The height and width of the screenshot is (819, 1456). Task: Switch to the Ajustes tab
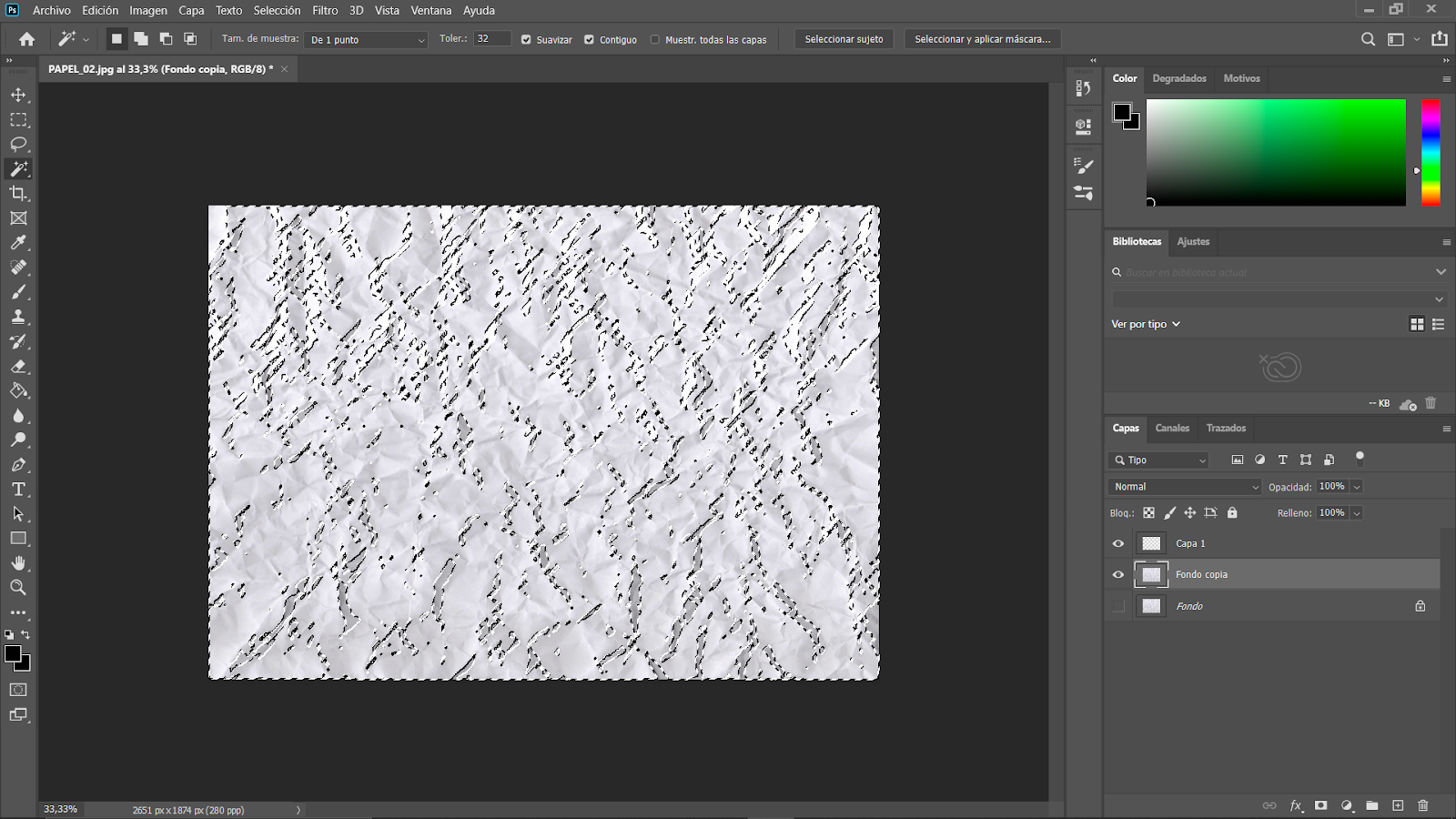point(1193,241)
